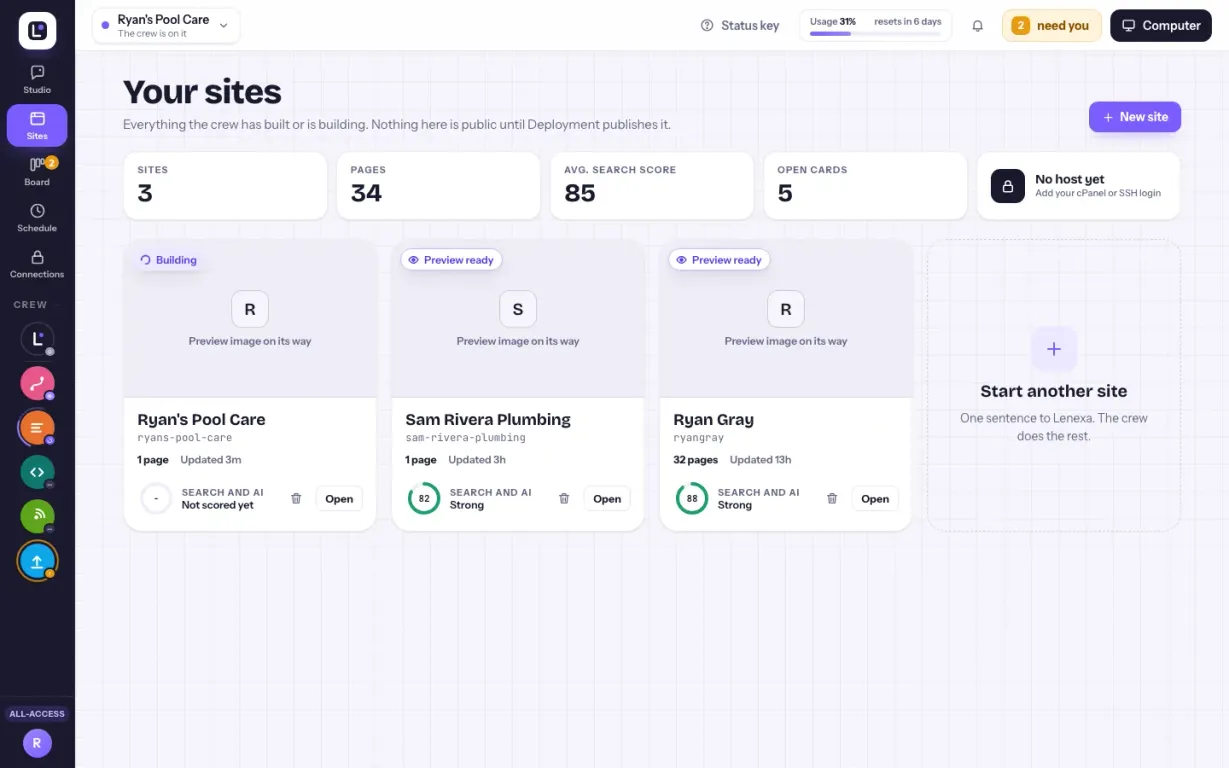Screen dimensions: 1229x768
Task: Click the 'No host yet' lock card
Action: (1079, 186)
